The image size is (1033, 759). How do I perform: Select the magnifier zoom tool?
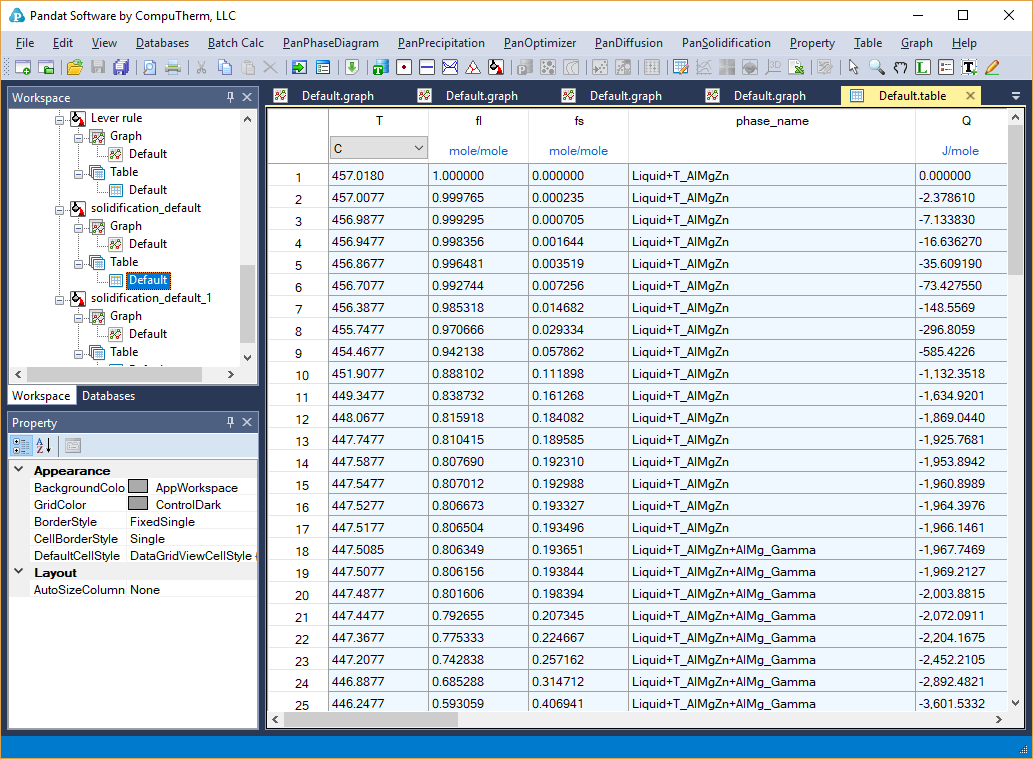876,68
